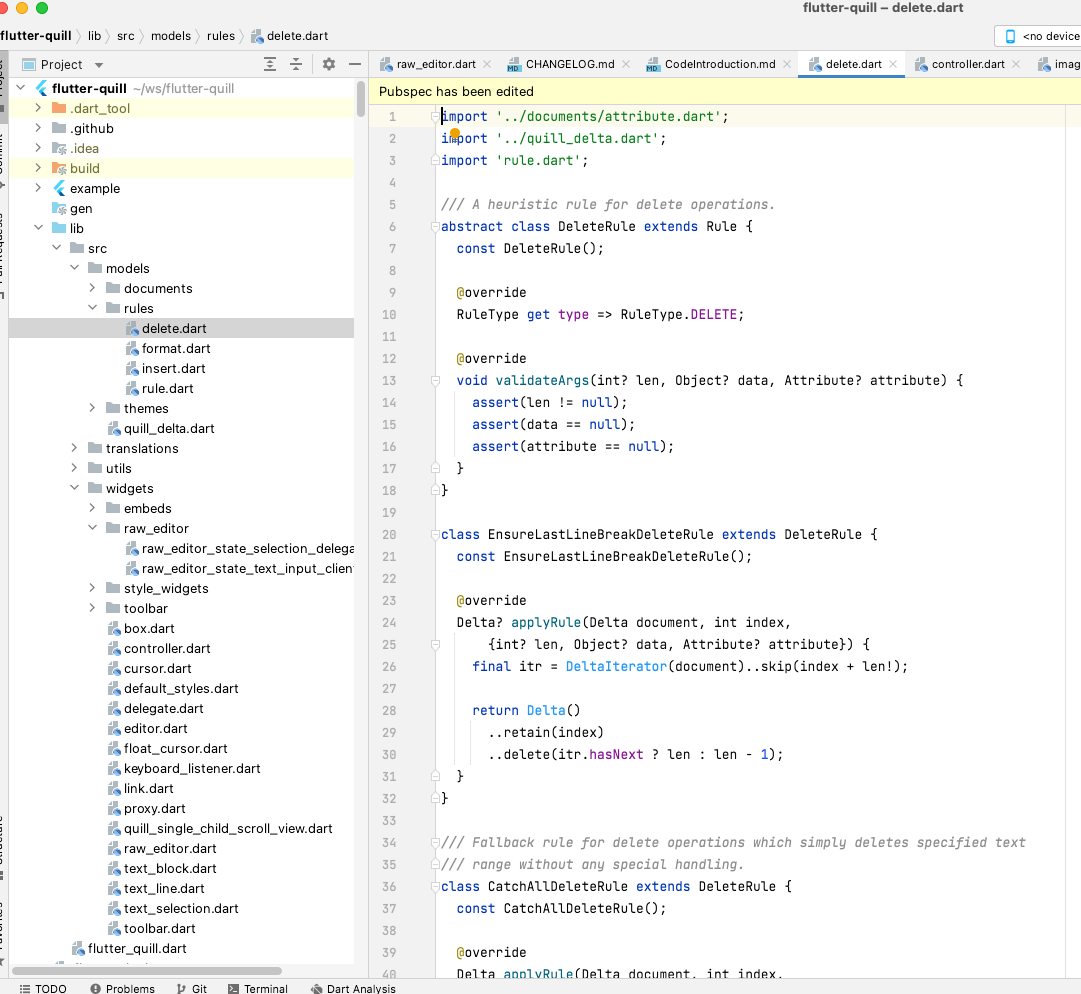
Task: Select flutter_quill.dart file in tree
Action: point(137,948)
